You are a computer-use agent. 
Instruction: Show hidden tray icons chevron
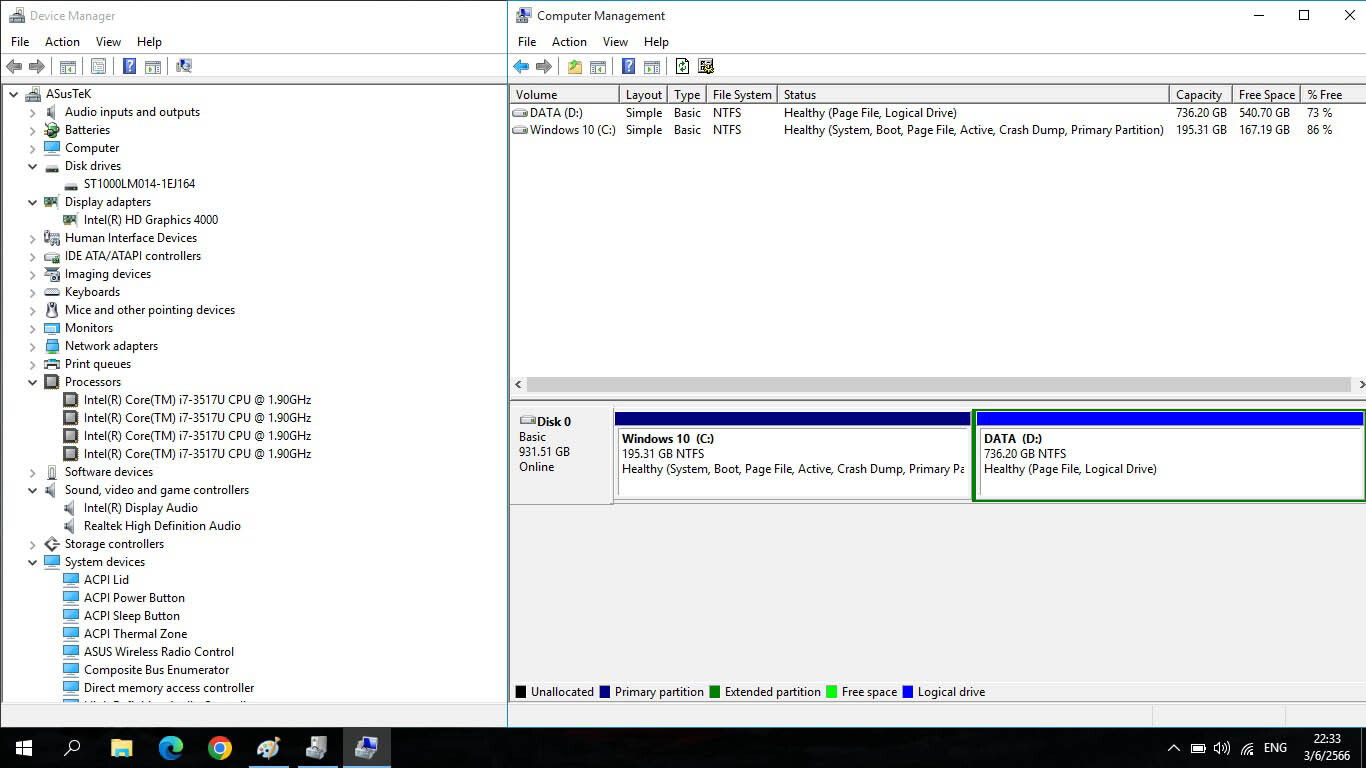1173,748
